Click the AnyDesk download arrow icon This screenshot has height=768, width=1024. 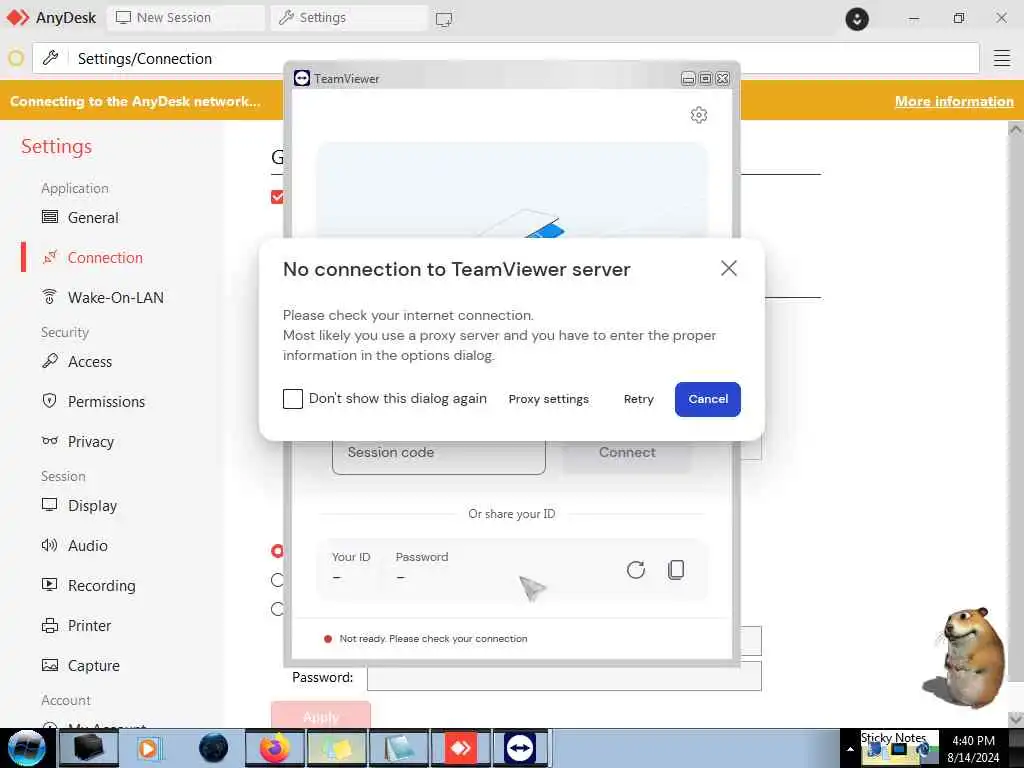857,19
